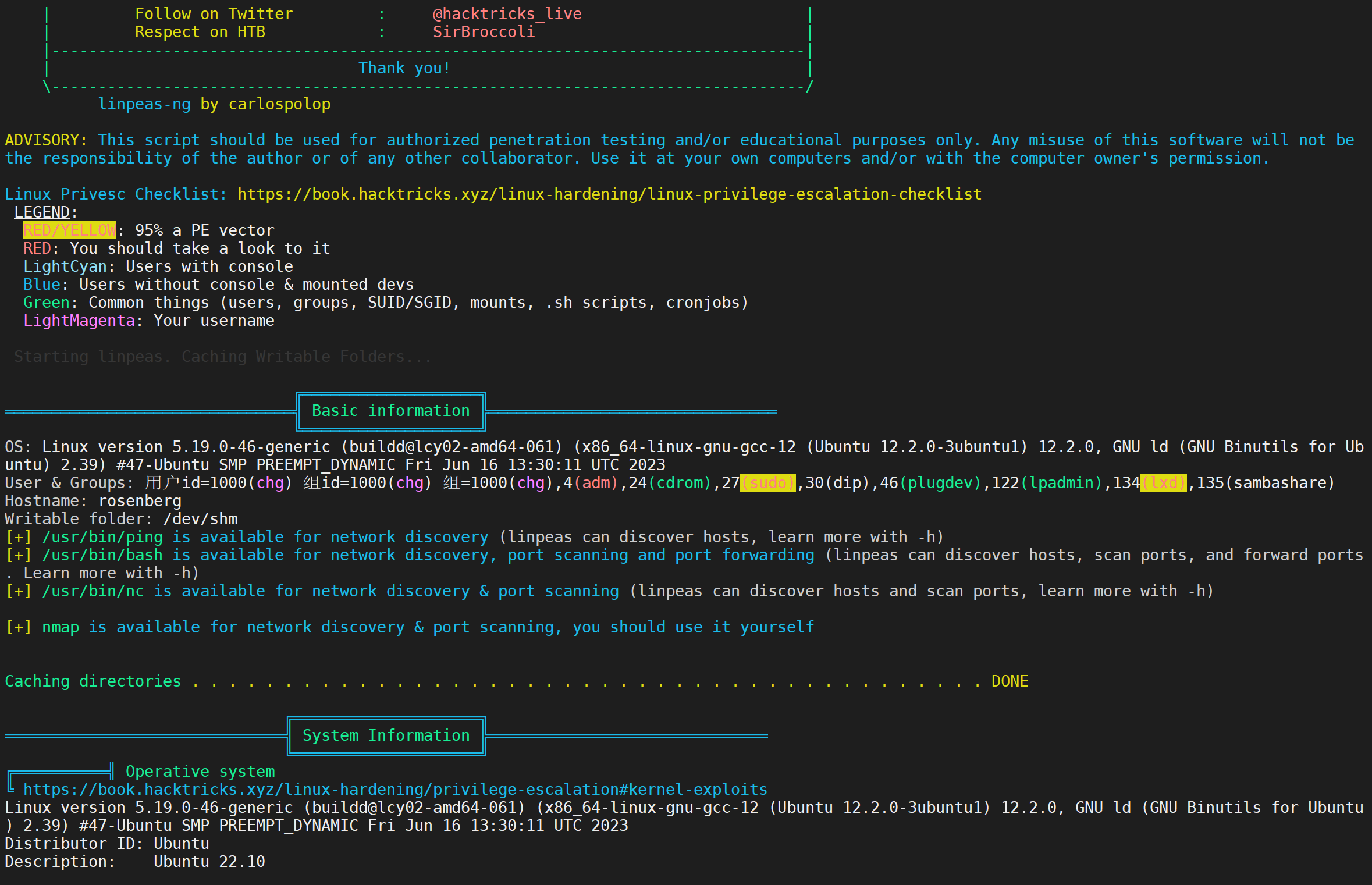The height and width of the screenshot is (885, 1372).
Task: Select the Basic information section header
Action: click(x=390, y=411)
